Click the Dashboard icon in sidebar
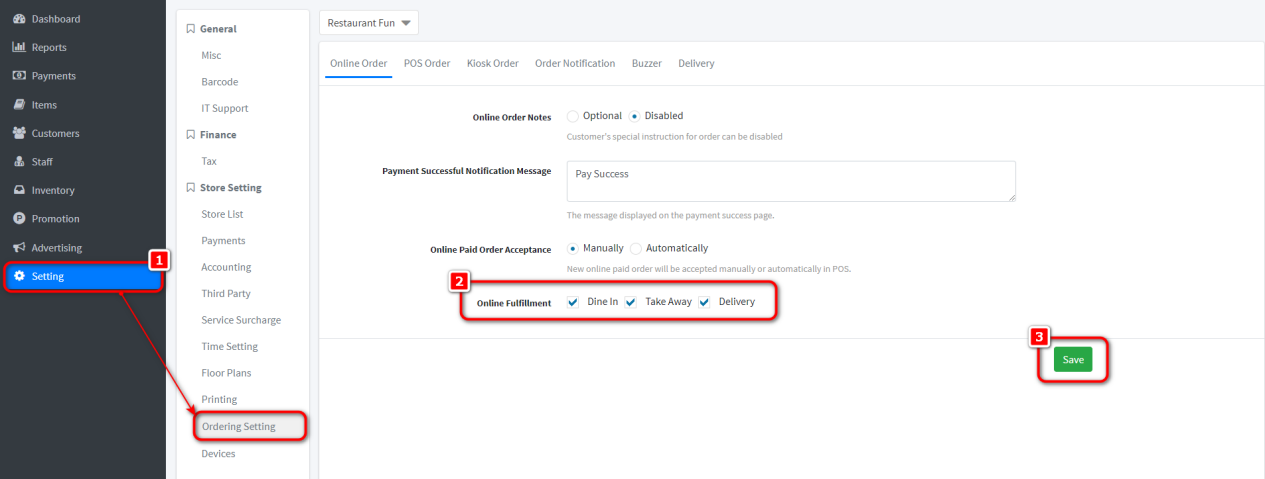Viewport: 1265px width, 479px height. [18, 19]
